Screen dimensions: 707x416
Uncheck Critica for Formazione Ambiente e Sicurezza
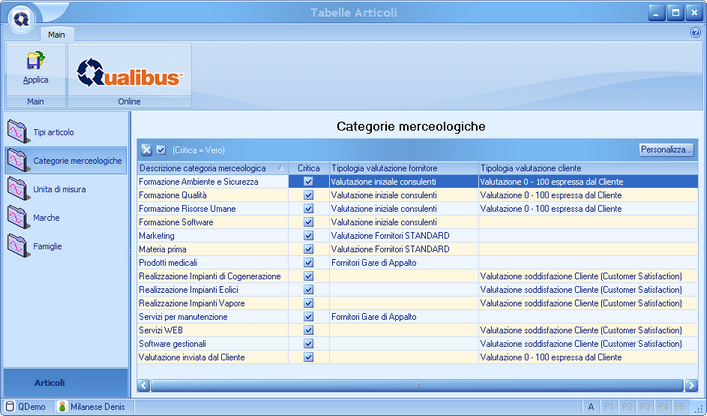click(308, 181)
